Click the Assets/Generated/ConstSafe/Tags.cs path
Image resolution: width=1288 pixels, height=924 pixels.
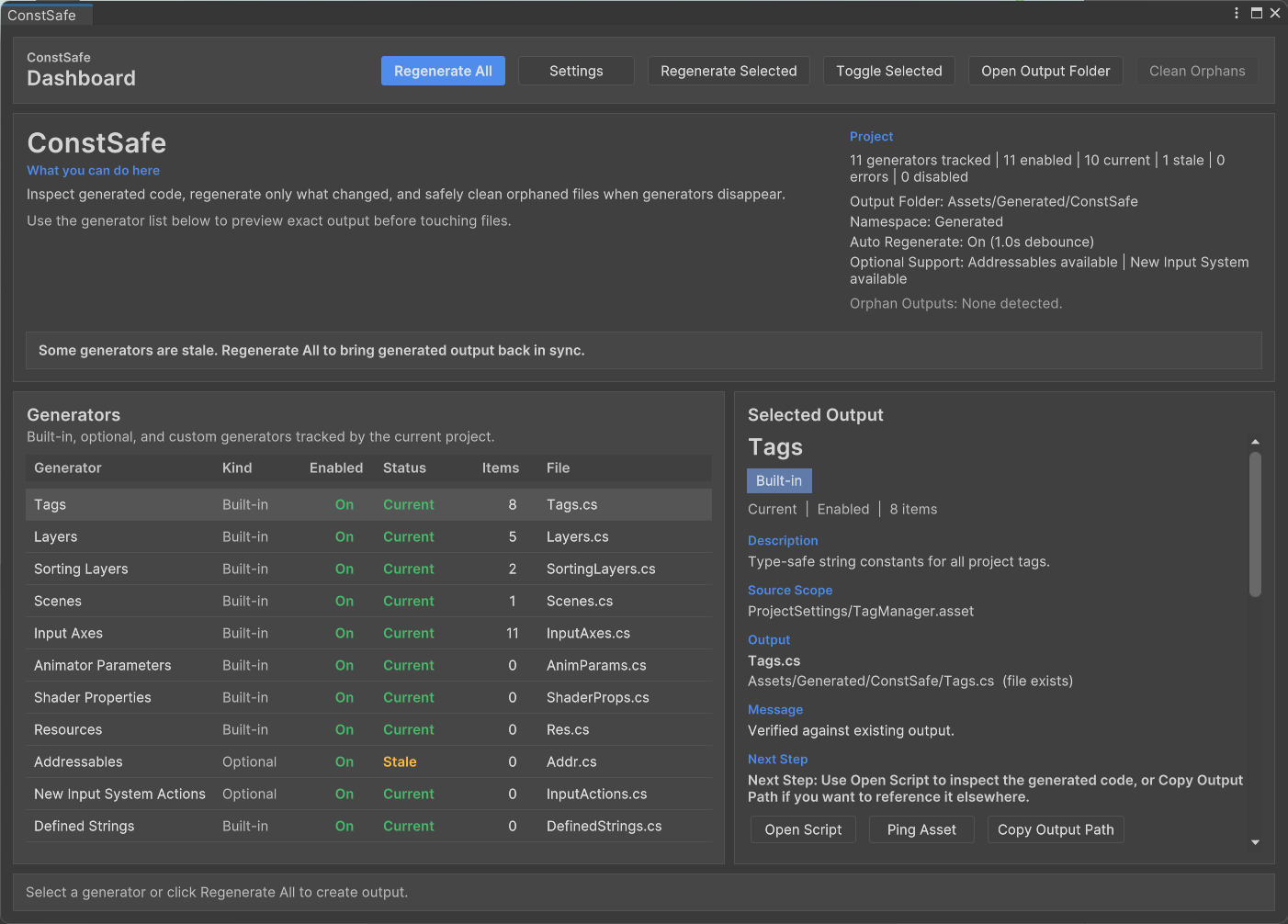coord(871,681)
